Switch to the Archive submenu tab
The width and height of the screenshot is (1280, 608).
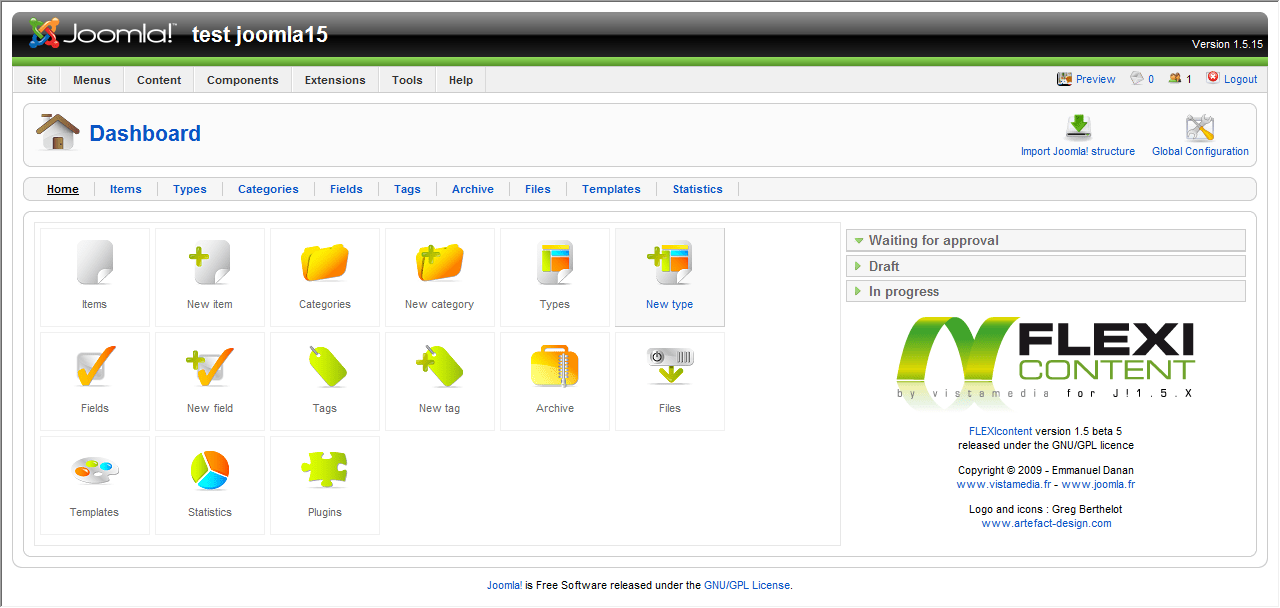click(x=473, y=189)
